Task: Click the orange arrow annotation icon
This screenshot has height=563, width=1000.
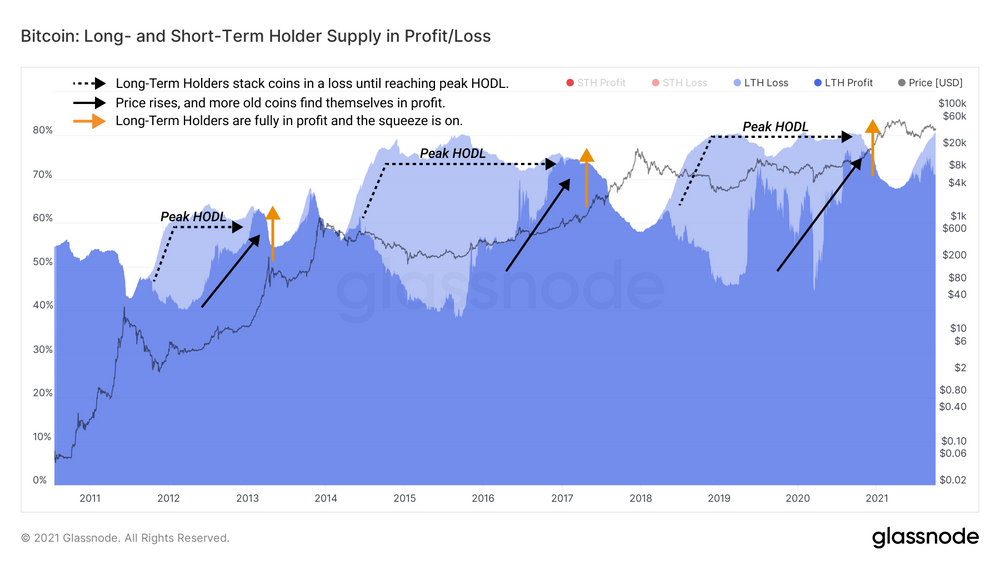Action: [x=90, y=121]
